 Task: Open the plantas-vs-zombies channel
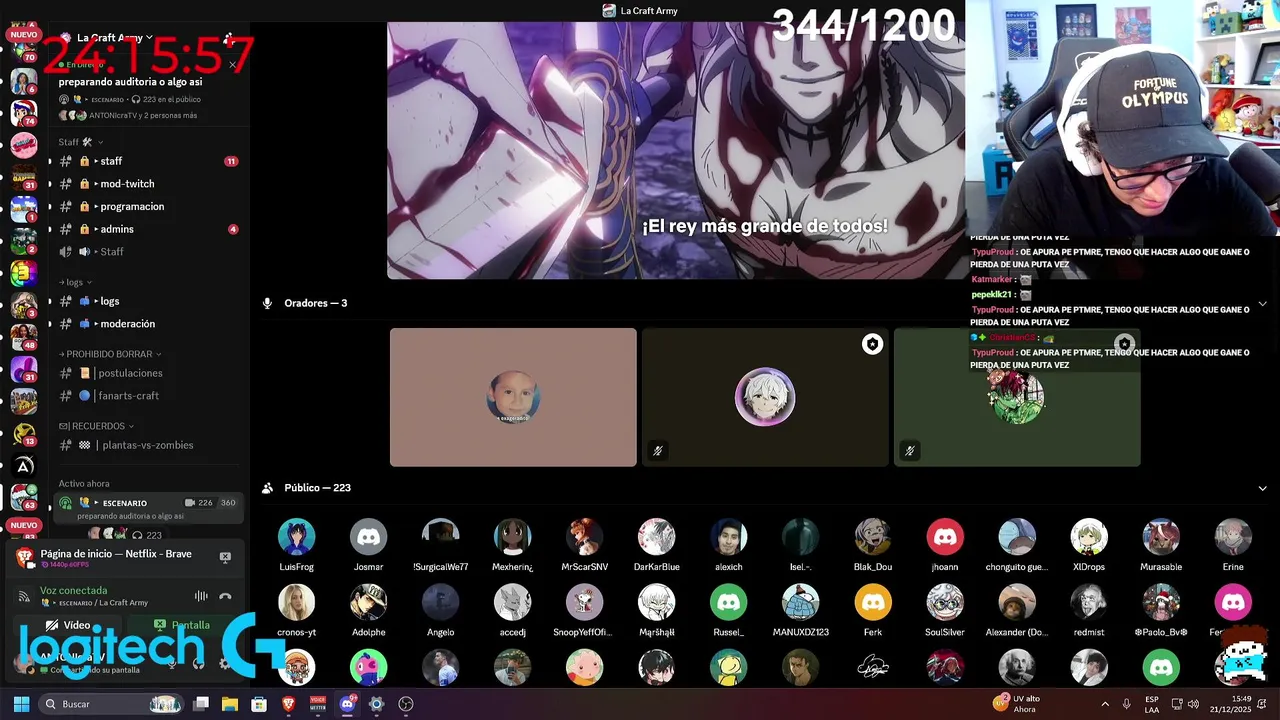148,445
